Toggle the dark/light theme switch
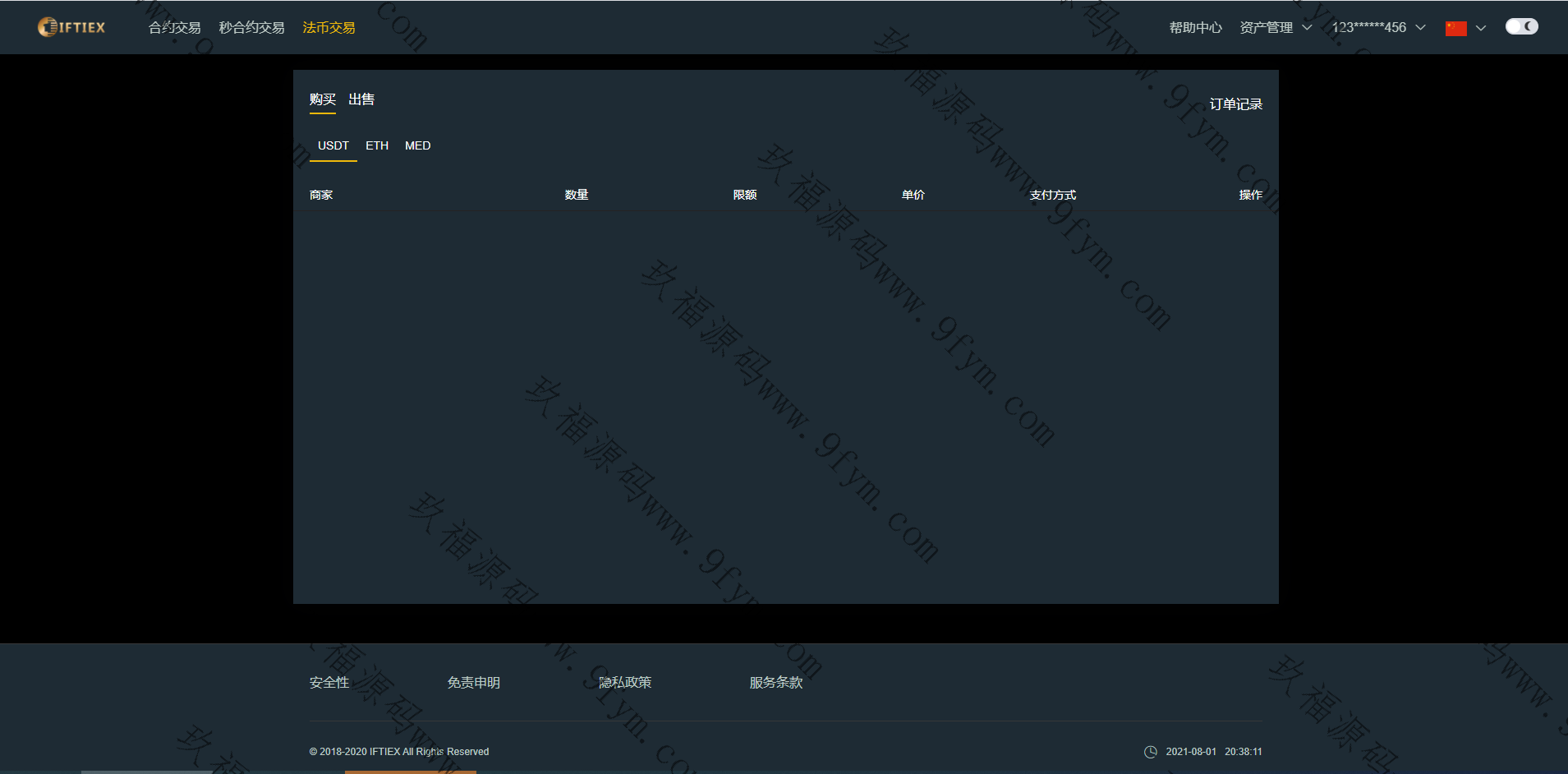1568x774 pixels. 1521,27
